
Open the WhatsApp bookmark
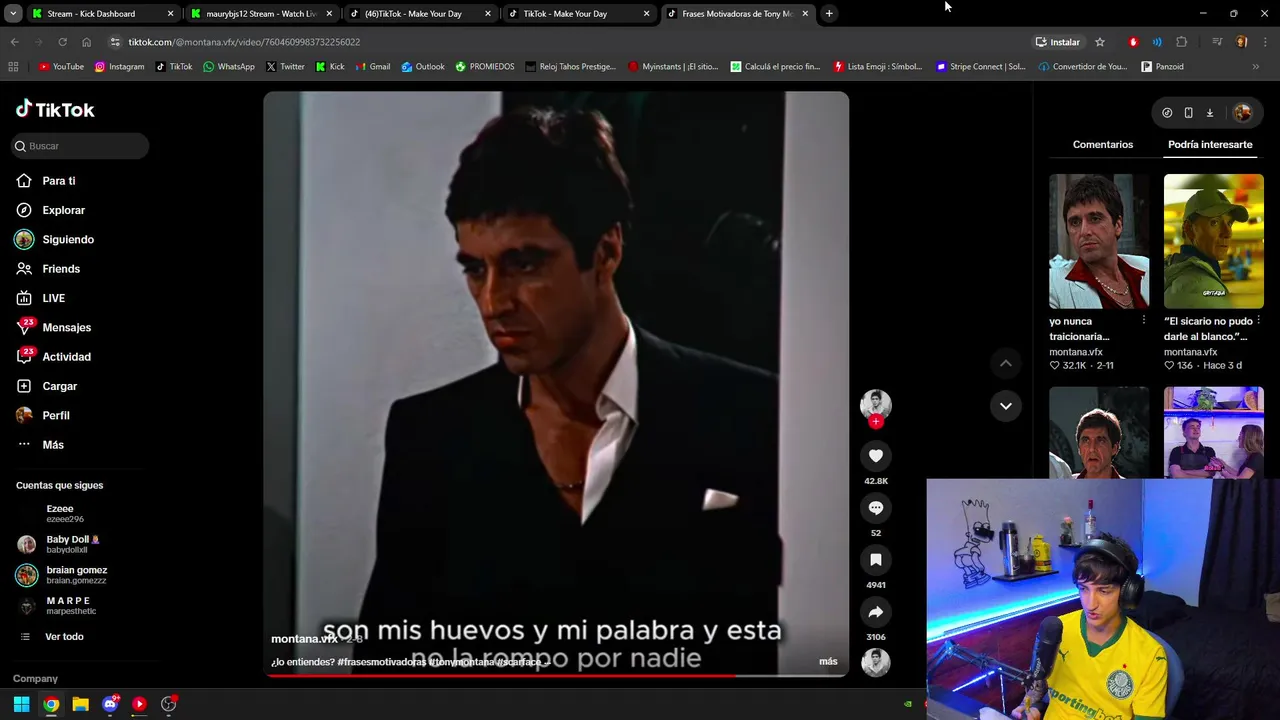(x=228, y=67)
